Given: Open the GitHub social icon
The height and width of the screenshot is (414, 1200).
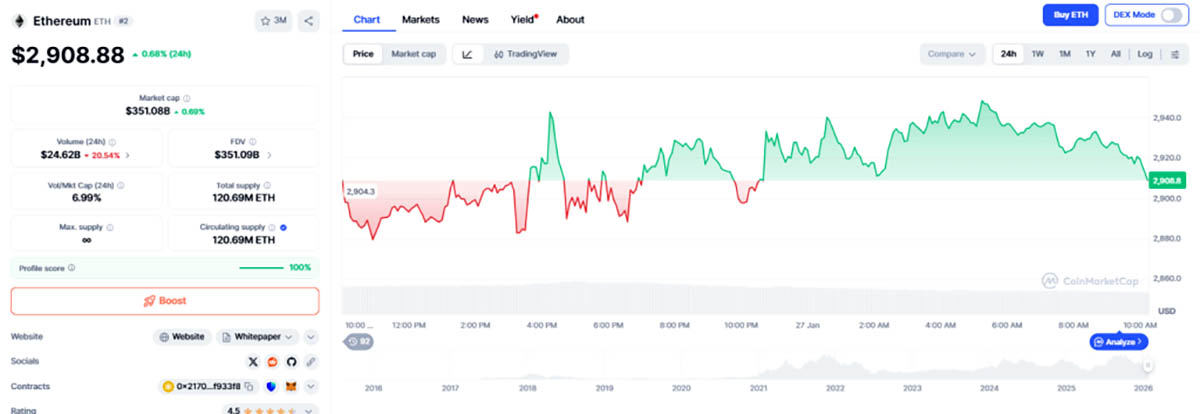Looking at the screenshot, I should (x=291, y=362).
